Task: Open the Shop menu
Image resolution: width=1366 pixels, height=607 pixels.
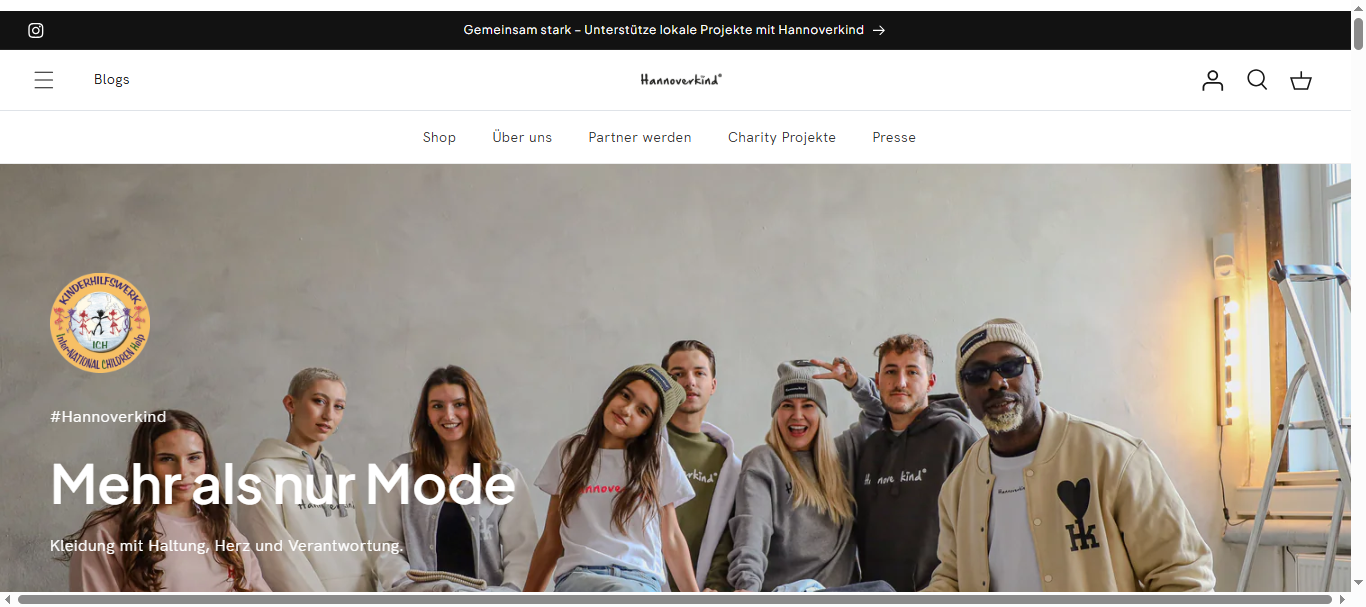Action: click(439, 137)
